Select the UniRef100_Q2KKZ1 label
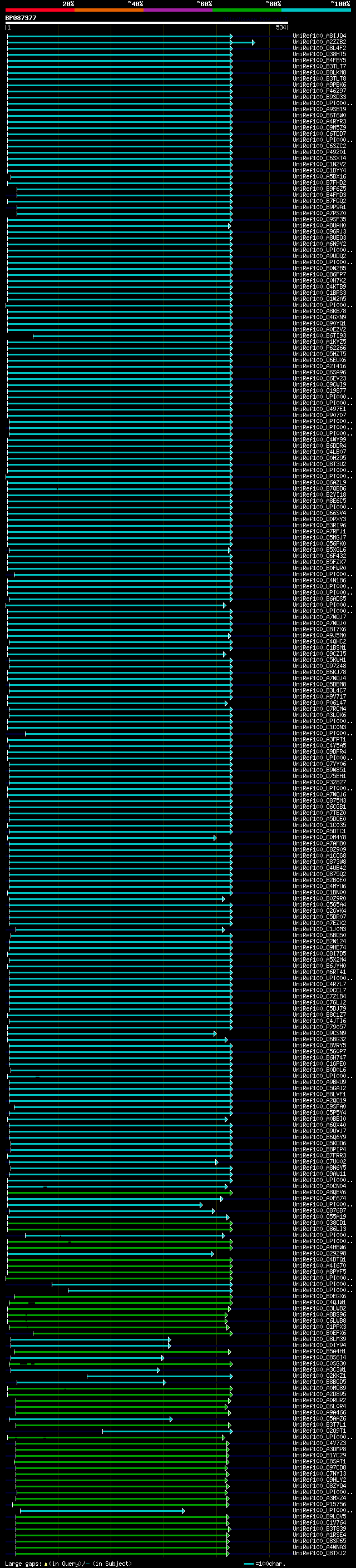Viewport: 356px width, 1568px height. 319,1376
